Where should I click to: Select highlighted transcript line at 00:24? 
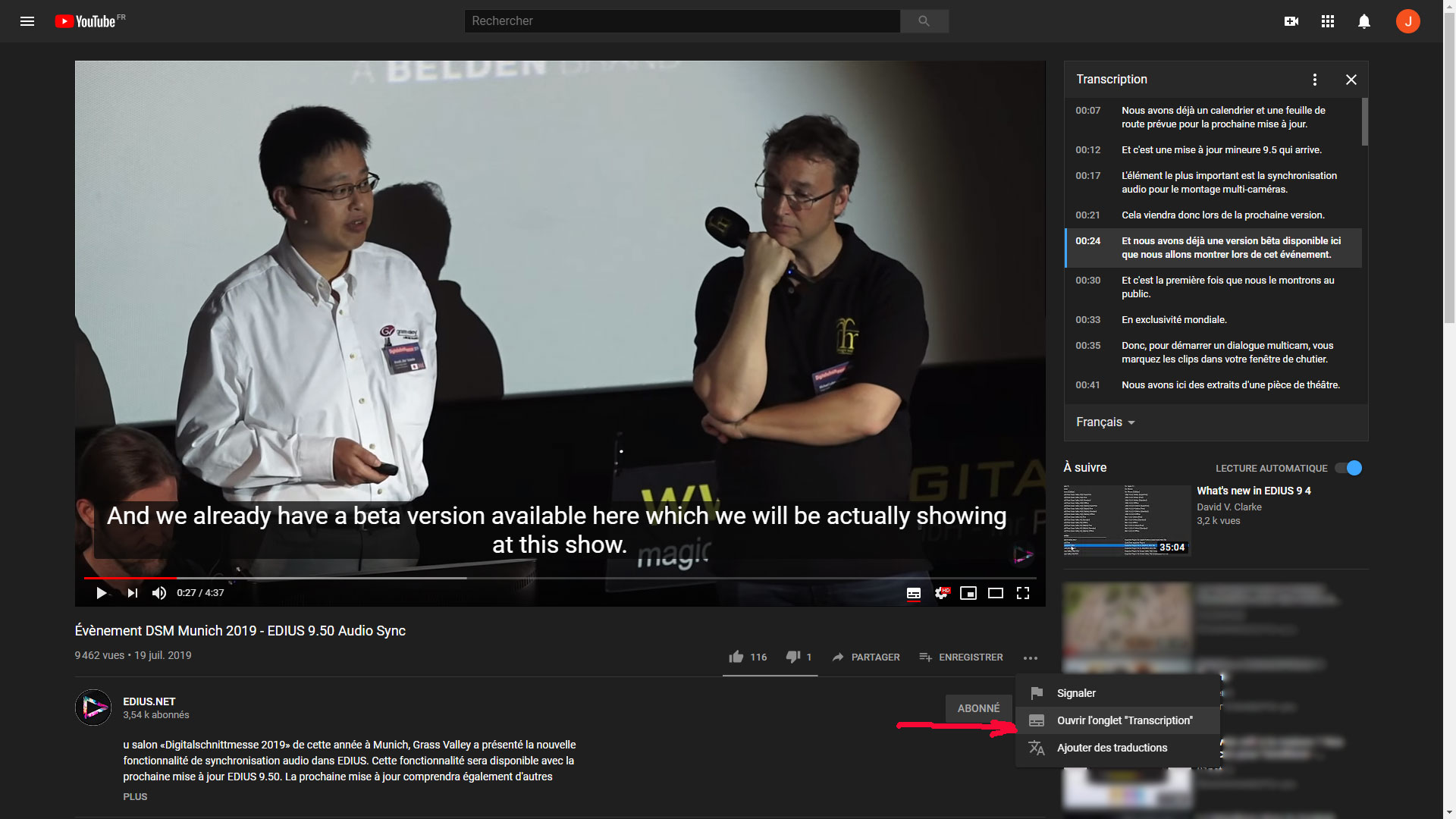click(1213, 247)
